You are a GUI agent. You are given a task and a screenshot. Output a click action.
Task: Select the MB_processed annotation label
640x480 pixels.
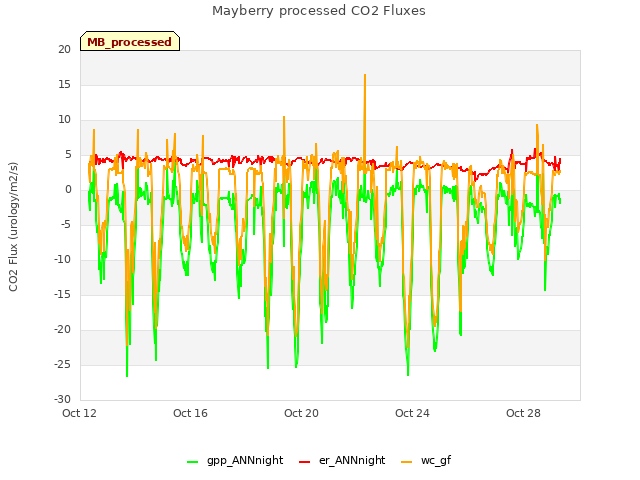130,42
